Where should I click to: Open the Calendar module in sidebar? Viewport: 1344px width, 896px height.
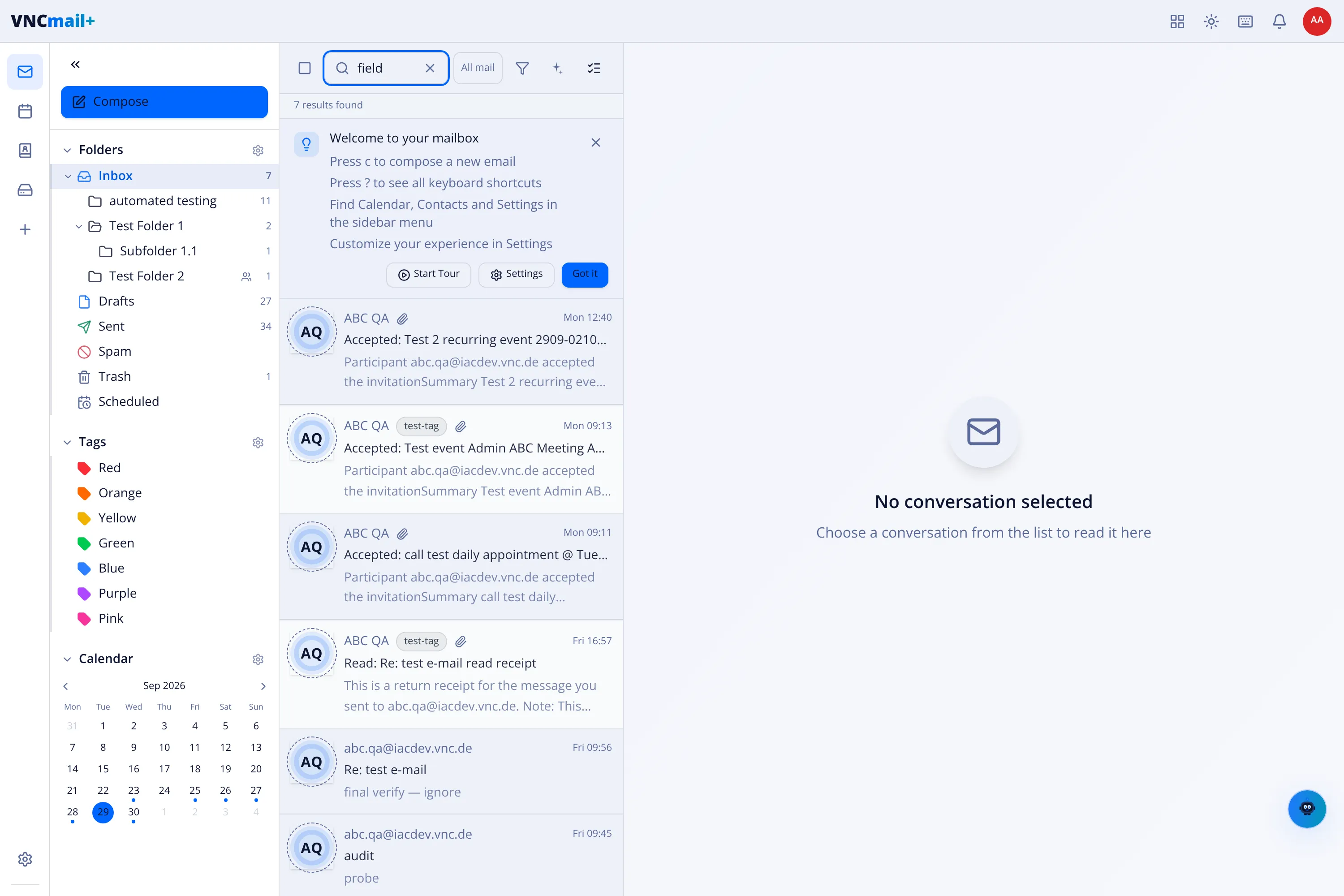[25, 111]
